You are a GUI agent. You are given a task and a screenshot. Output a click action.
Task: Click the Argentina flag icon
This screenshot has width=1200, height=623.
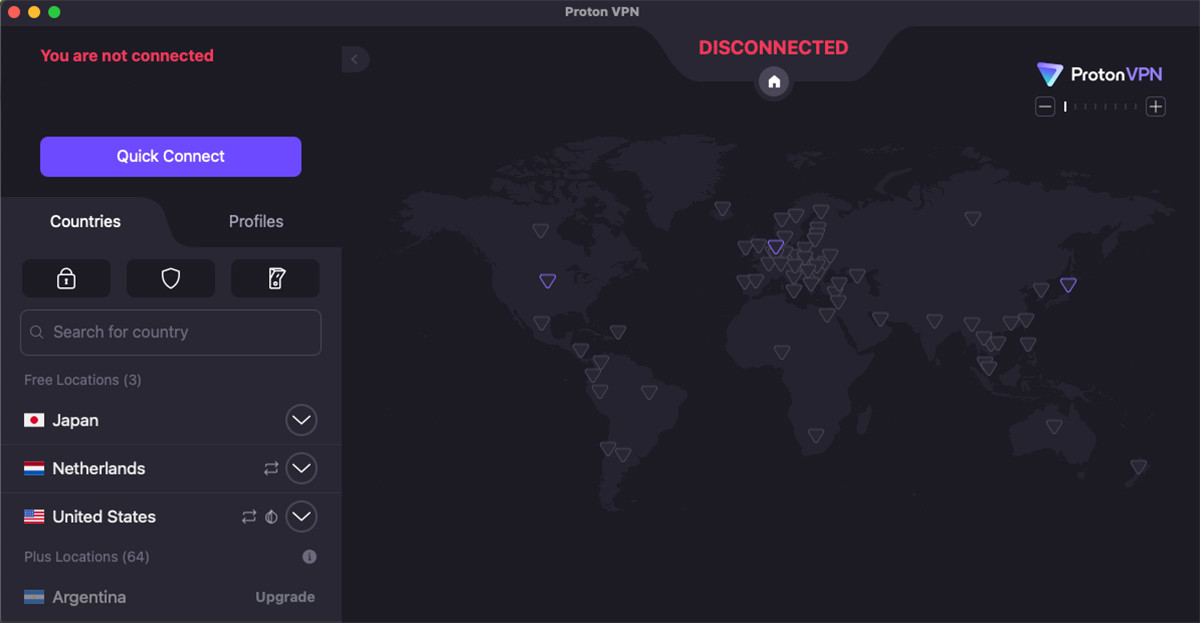pyautogui.click(x=34, y=597)
